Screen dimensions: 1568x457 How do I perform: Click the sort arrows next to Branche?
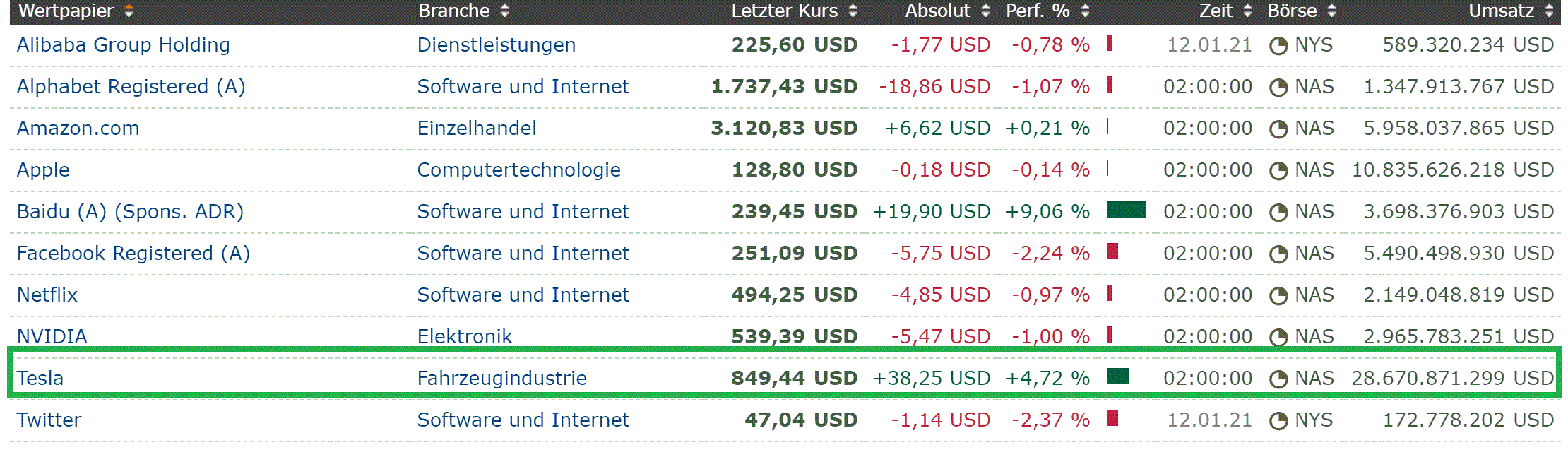click(x=503, y=11)
